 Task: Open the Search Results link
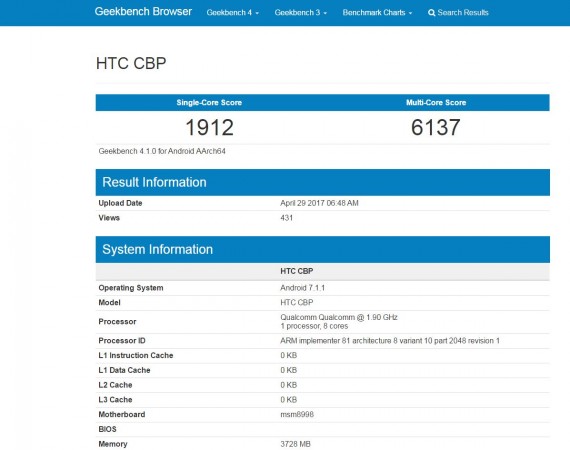(458, 13)
